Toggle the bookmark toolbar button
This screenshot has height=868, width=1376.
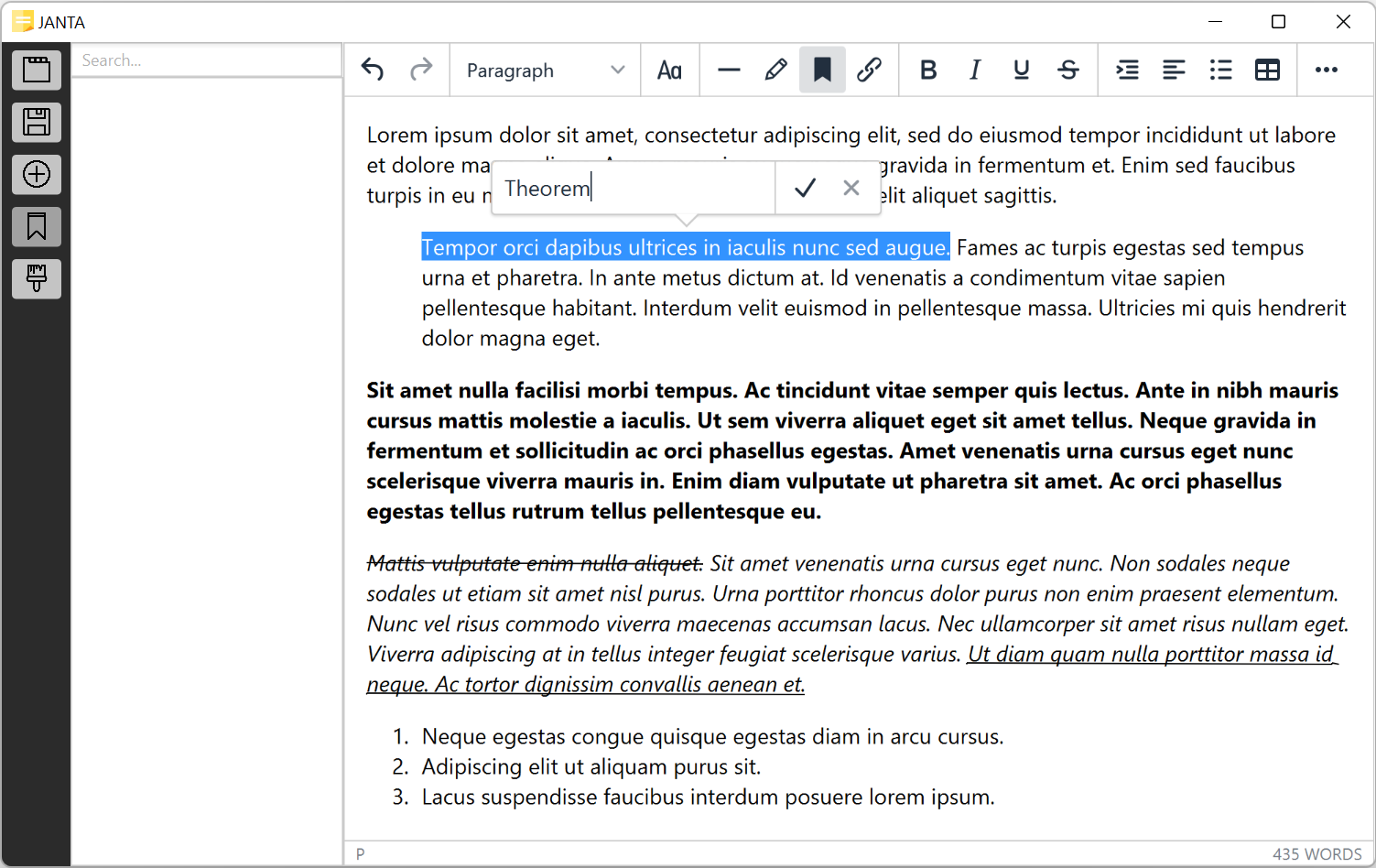tap(822, 70)
